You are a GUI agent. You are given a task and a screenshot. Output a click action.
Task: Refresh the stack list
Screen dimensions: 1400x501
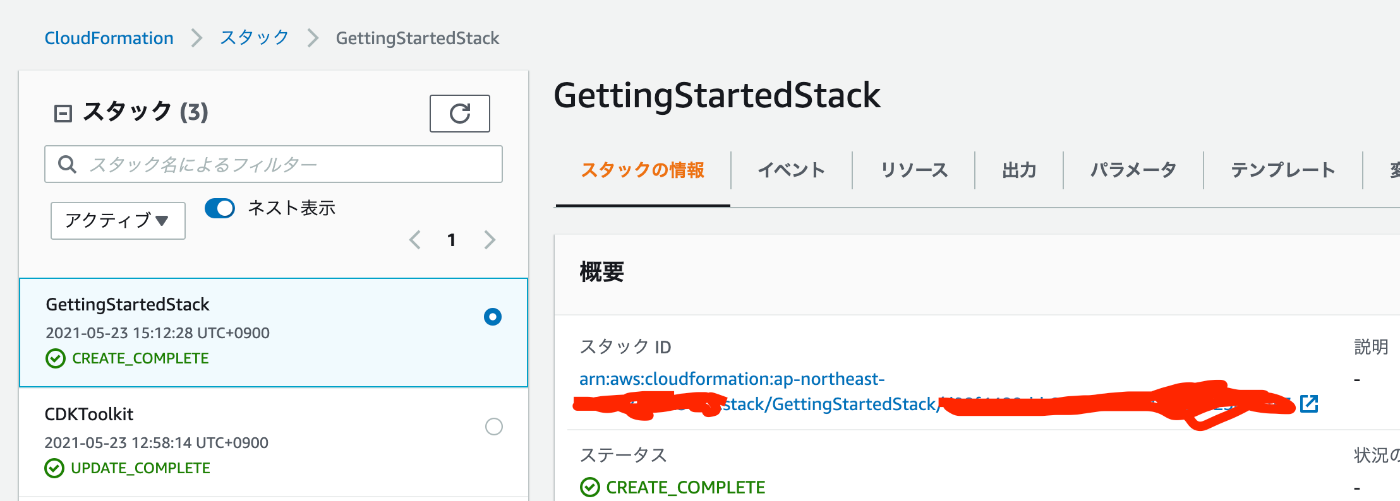[x=459, y=114]
